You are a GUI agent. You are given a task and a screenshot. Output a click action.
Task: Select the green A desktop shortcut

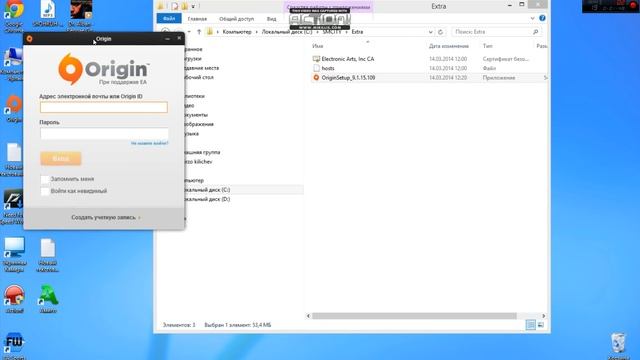pyautogui.click(x=48, y=299)
